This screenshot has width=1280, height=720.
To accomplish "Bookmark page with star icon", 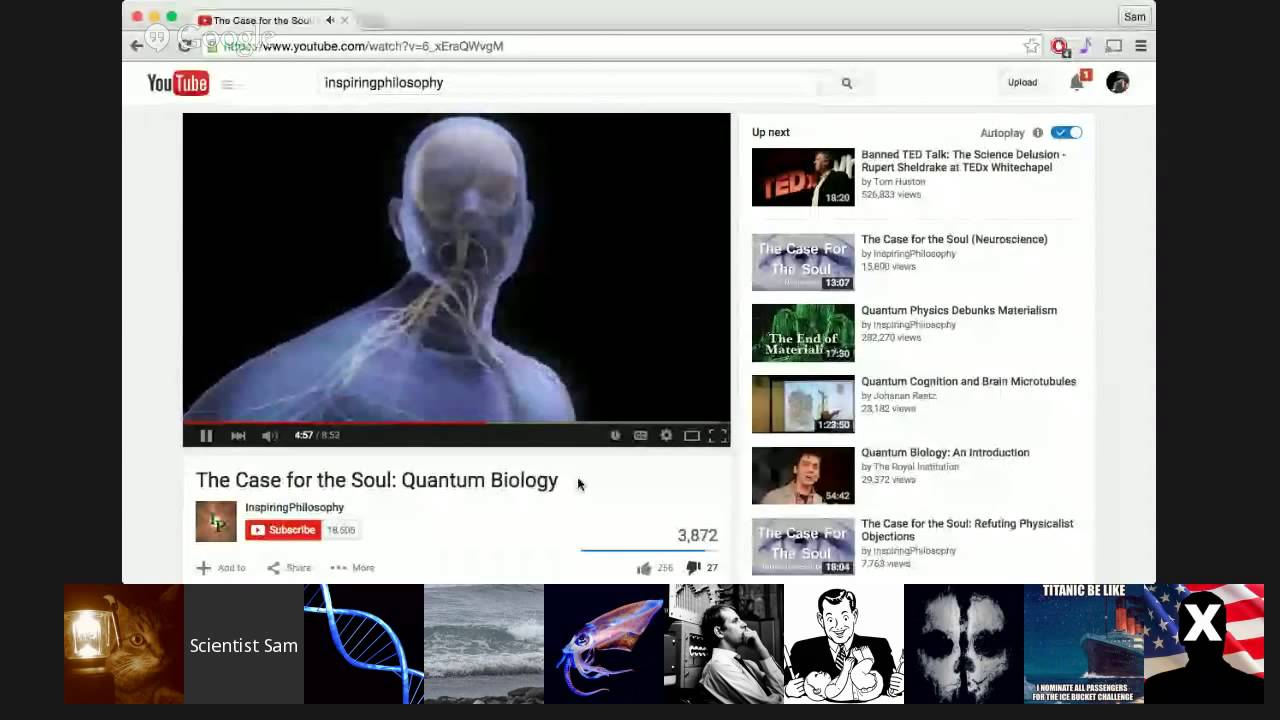I will (x=1031, y=46).
